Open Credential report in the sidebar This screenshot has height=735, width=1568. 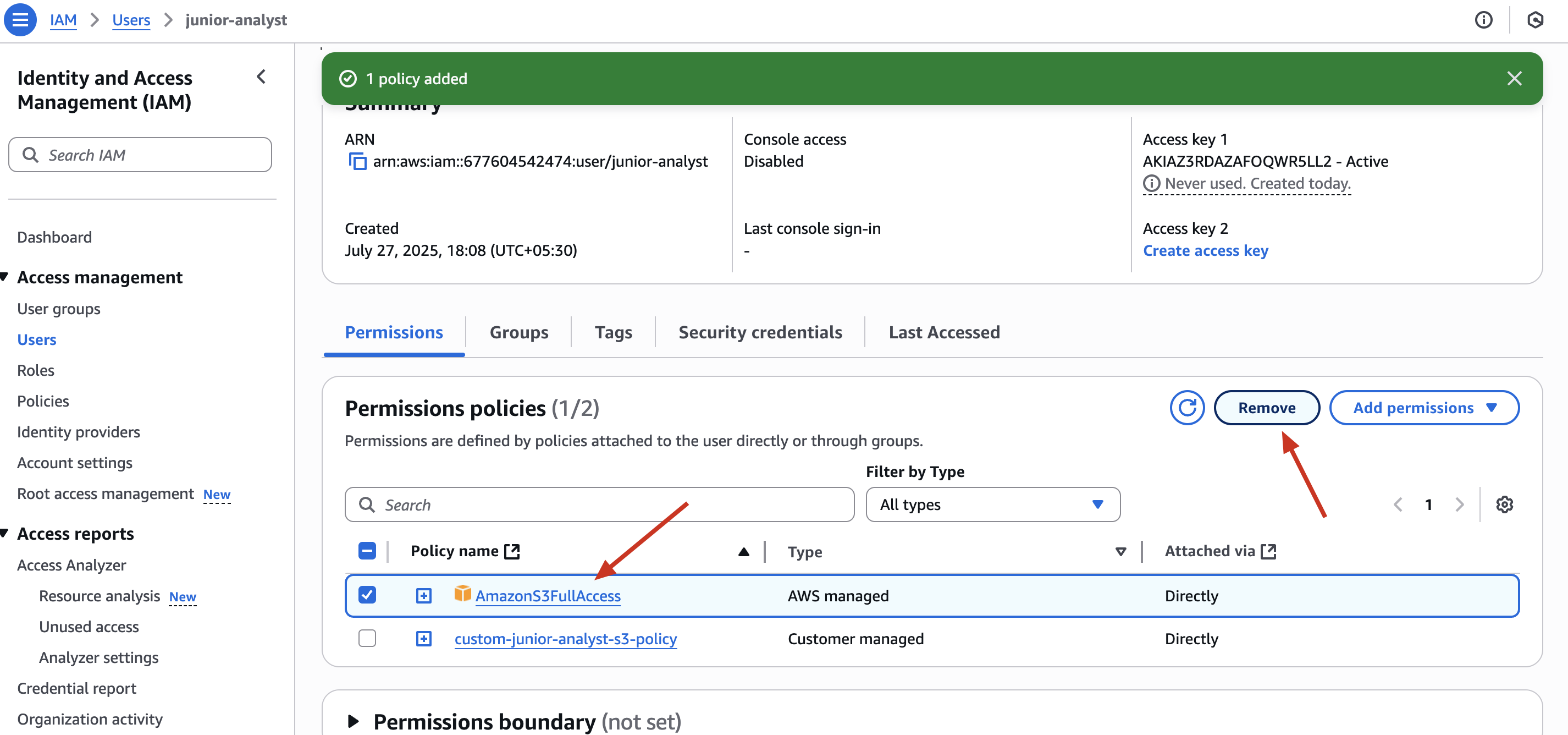point(77,688)
